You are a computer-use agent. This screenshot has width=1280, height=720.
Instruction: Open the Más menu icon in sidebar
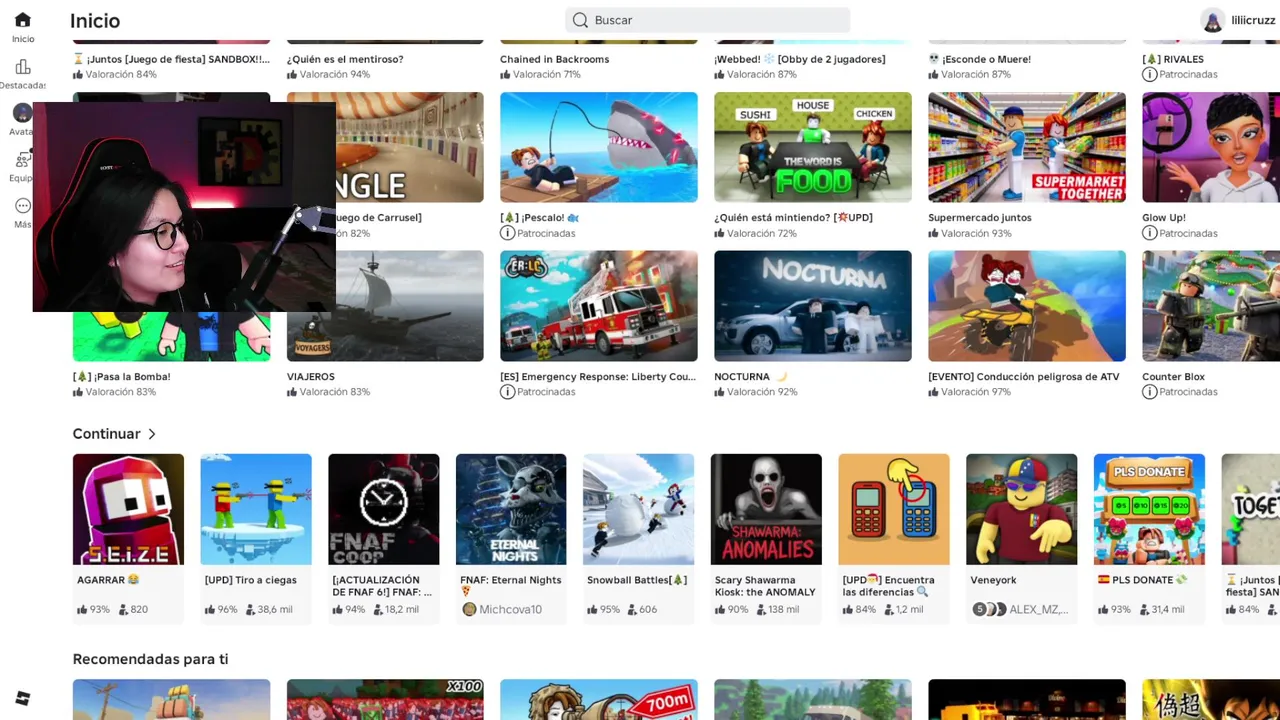pyautogui.click(x=22, y=205)
